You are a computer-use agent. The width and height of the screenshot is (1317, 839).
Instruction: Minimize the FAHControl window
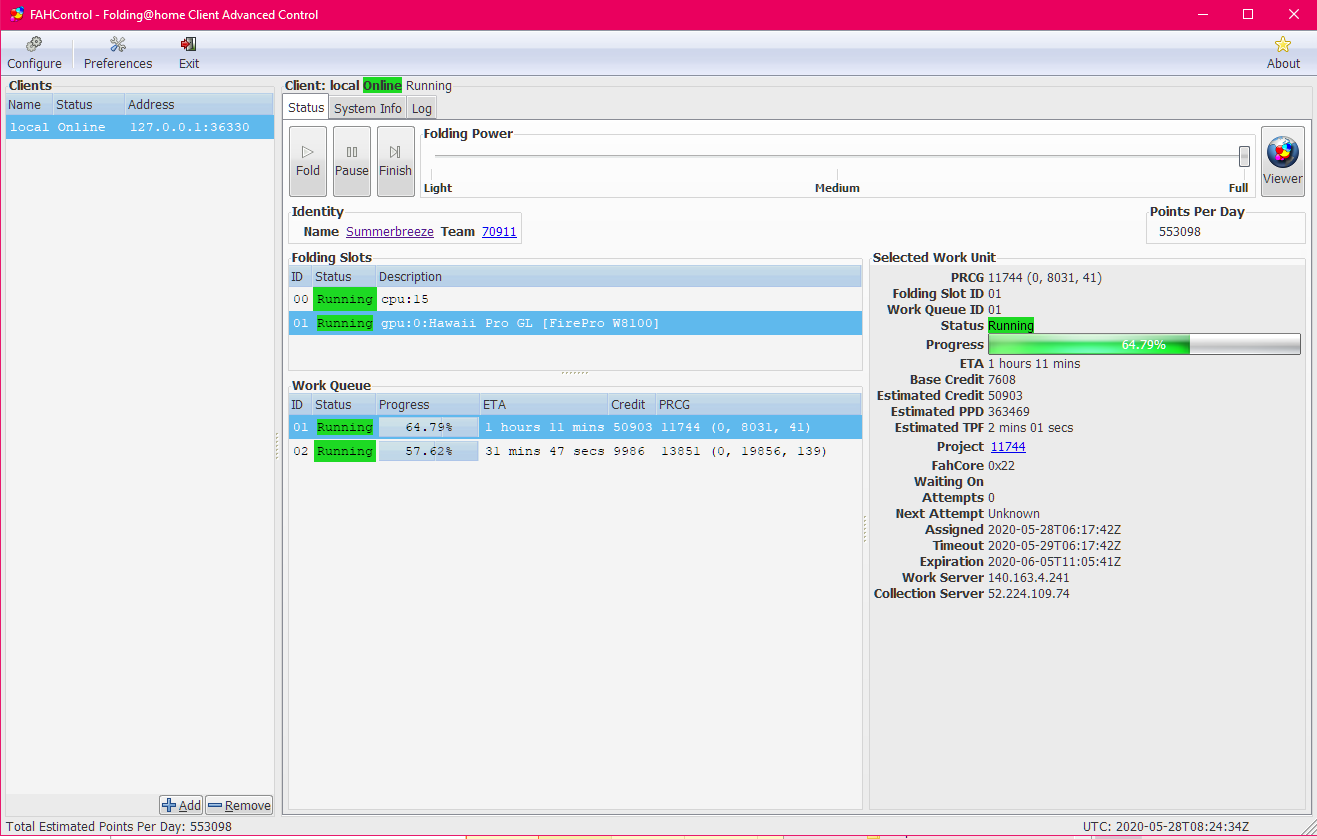(x=1204, y=14)
